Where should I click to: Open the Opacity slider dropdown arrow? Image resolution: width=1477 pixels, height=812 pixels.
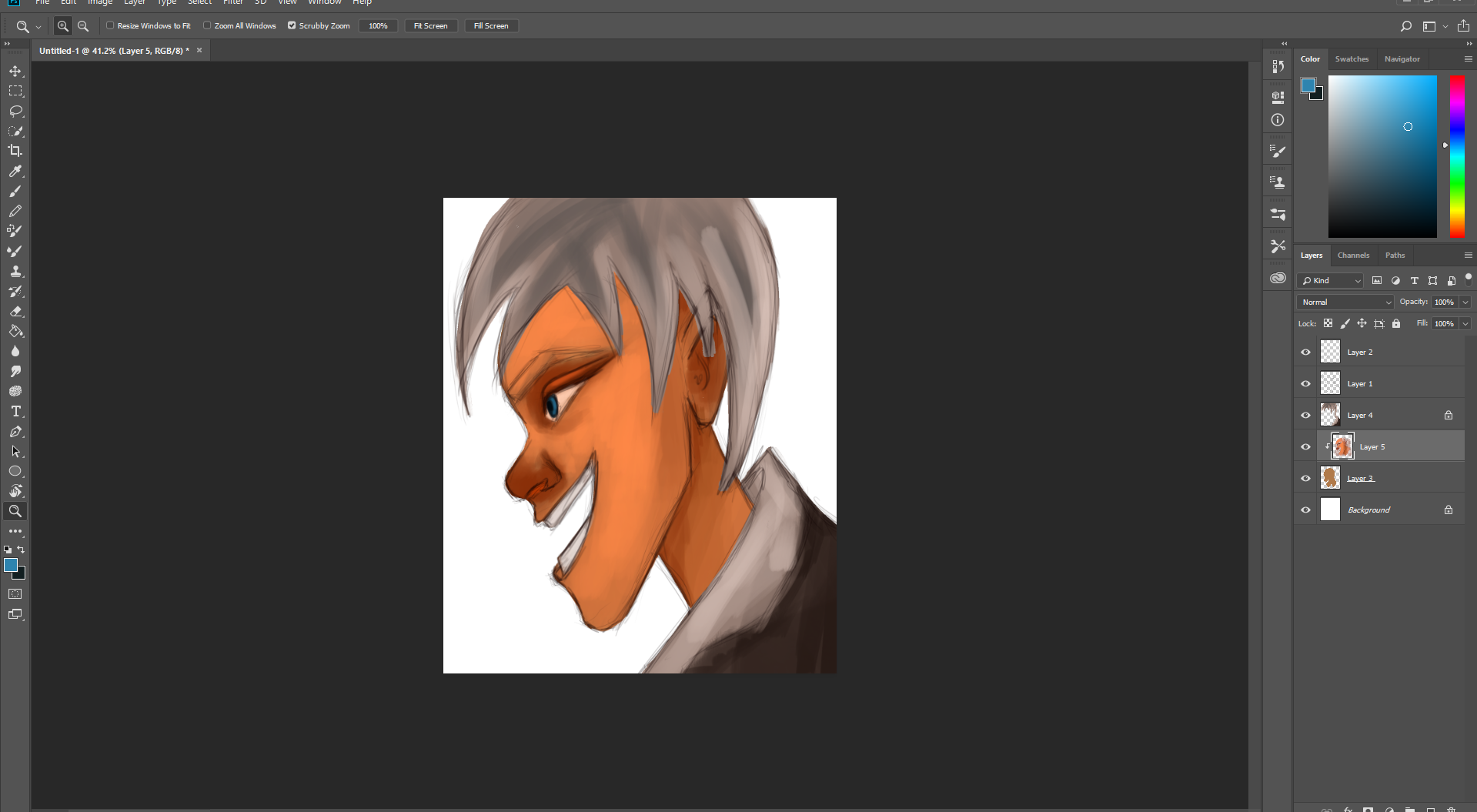[x=1465, y=302]
